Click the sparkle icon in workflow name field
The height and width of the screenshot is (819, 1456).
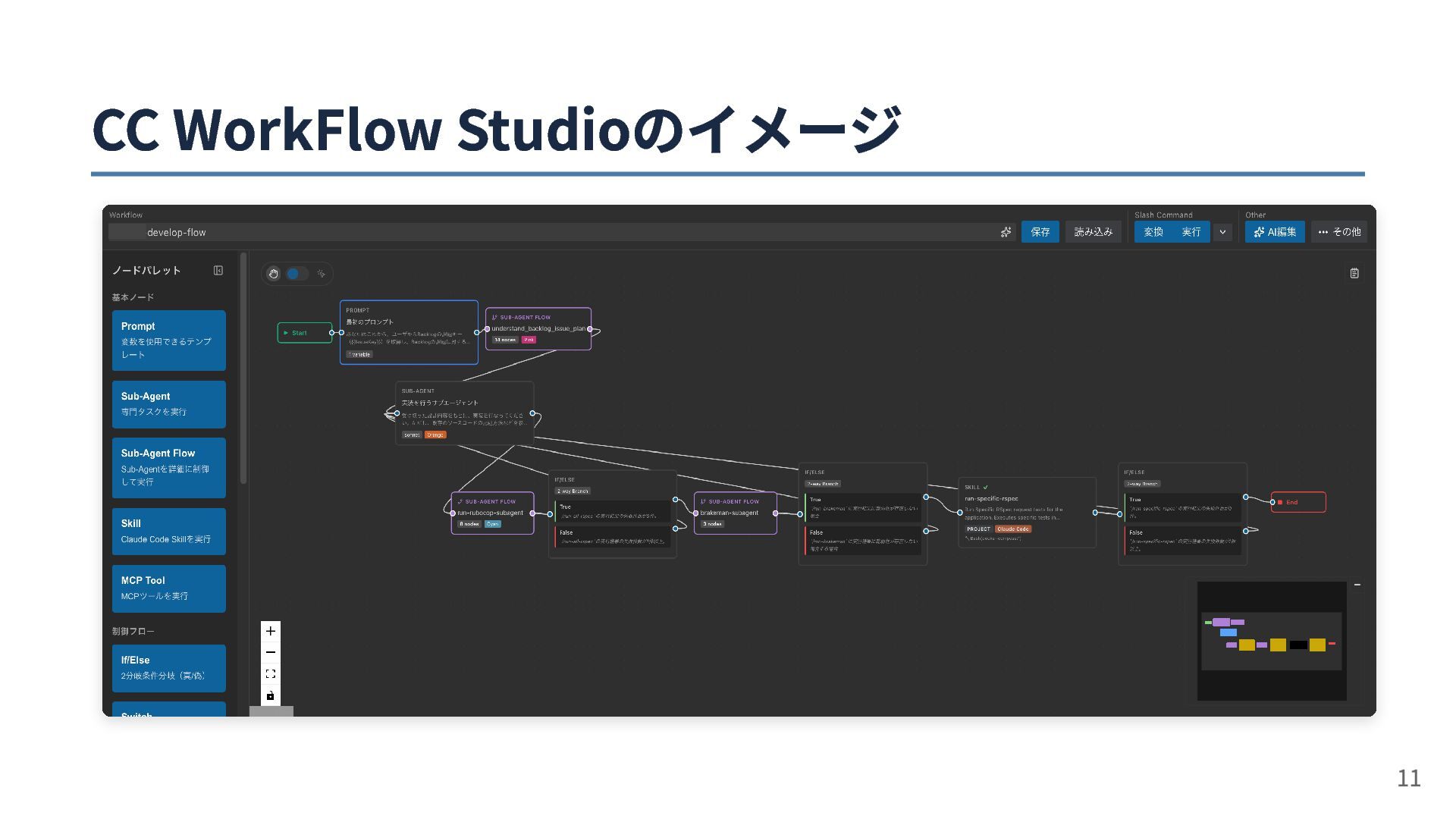pos(1006,232)
